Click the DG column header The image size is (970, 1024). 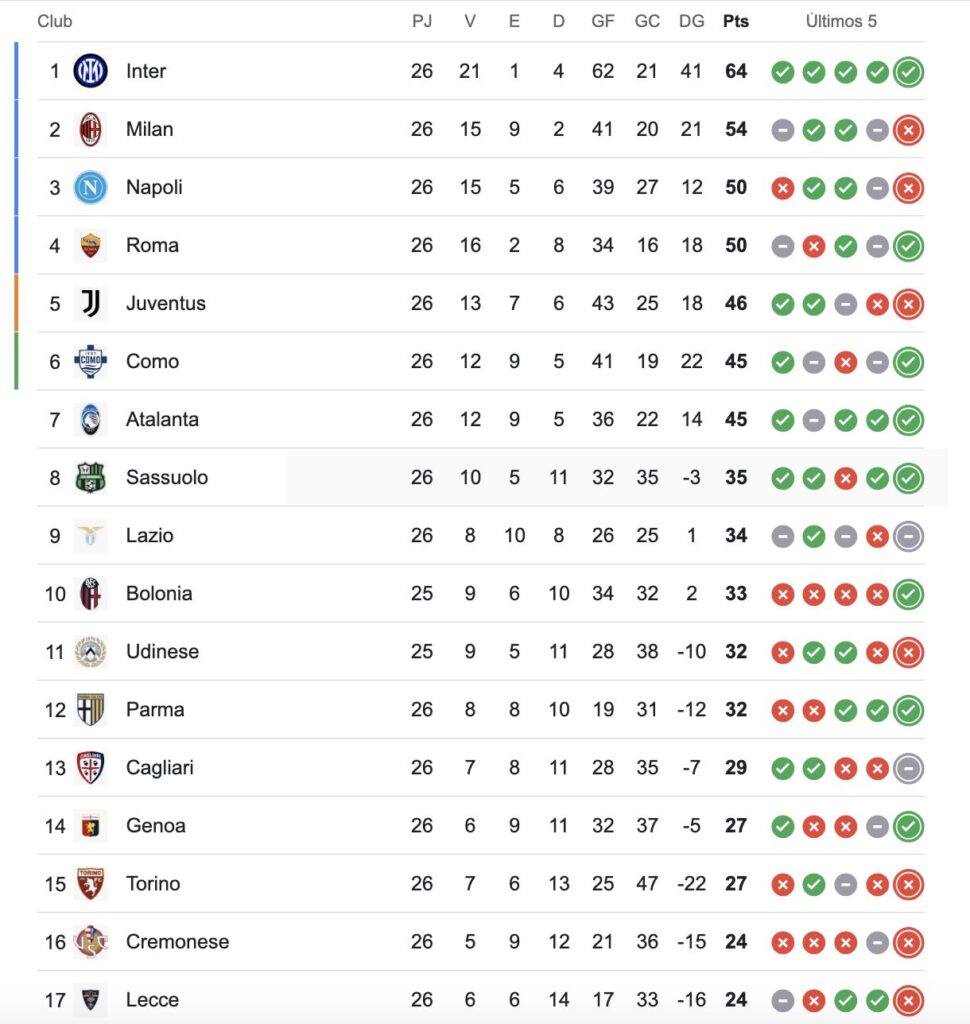(x=691, y=21)
